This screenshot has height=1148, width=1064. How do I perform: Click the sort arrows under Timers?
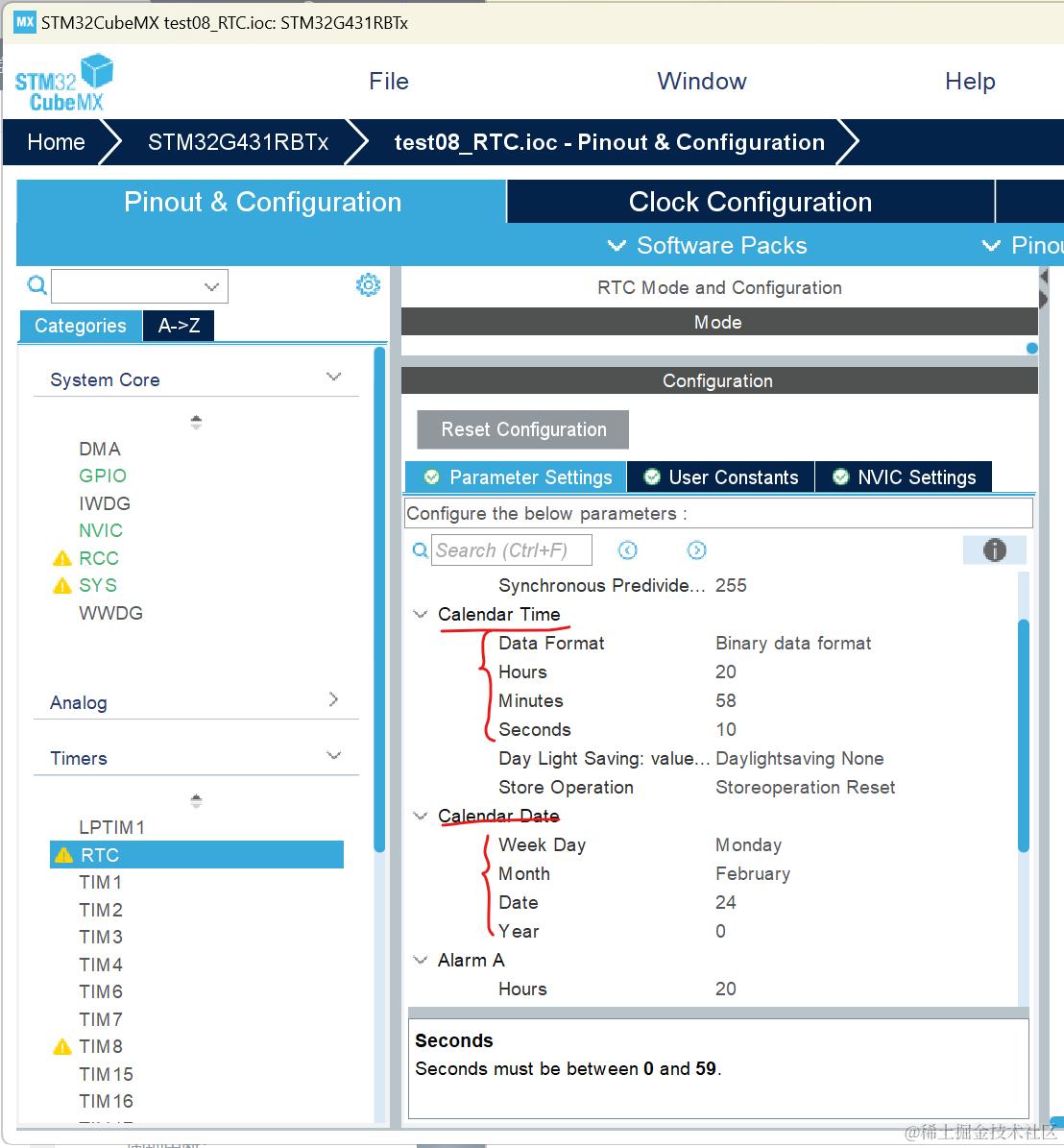(195, 800)
